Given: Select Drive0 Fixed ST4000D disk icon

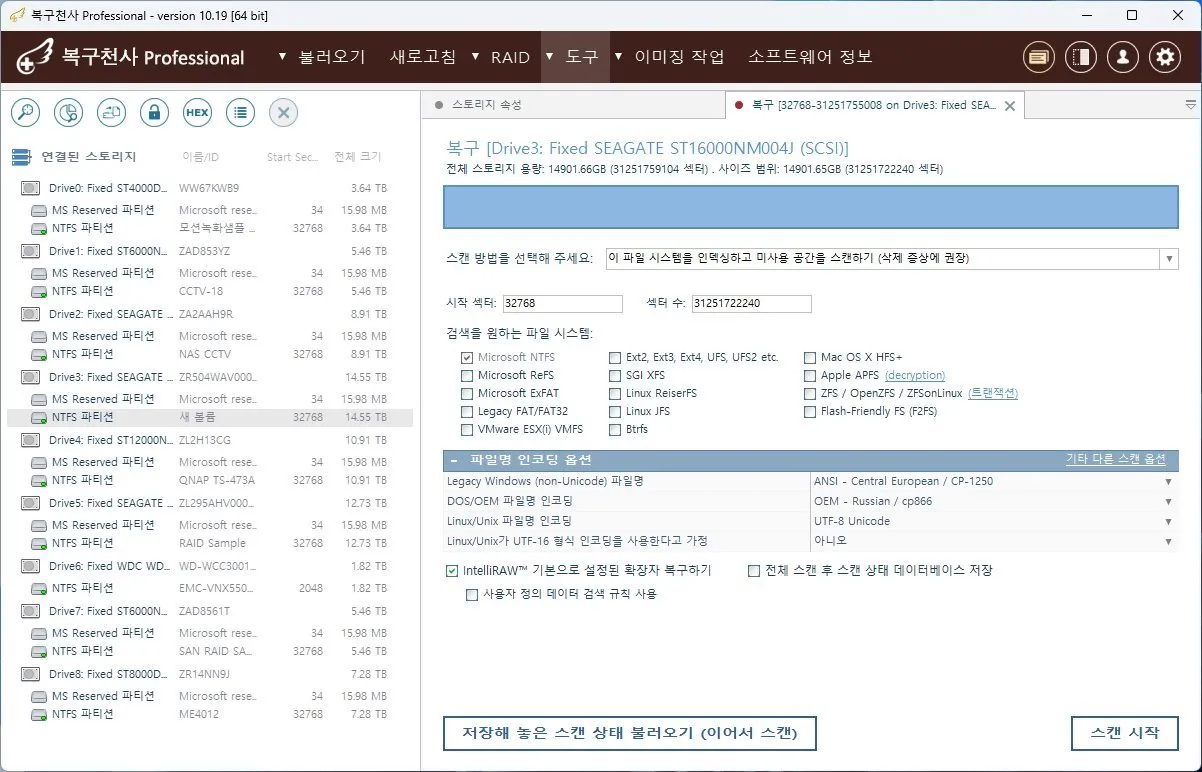Looking at the screenshot, I should [30, 188].
